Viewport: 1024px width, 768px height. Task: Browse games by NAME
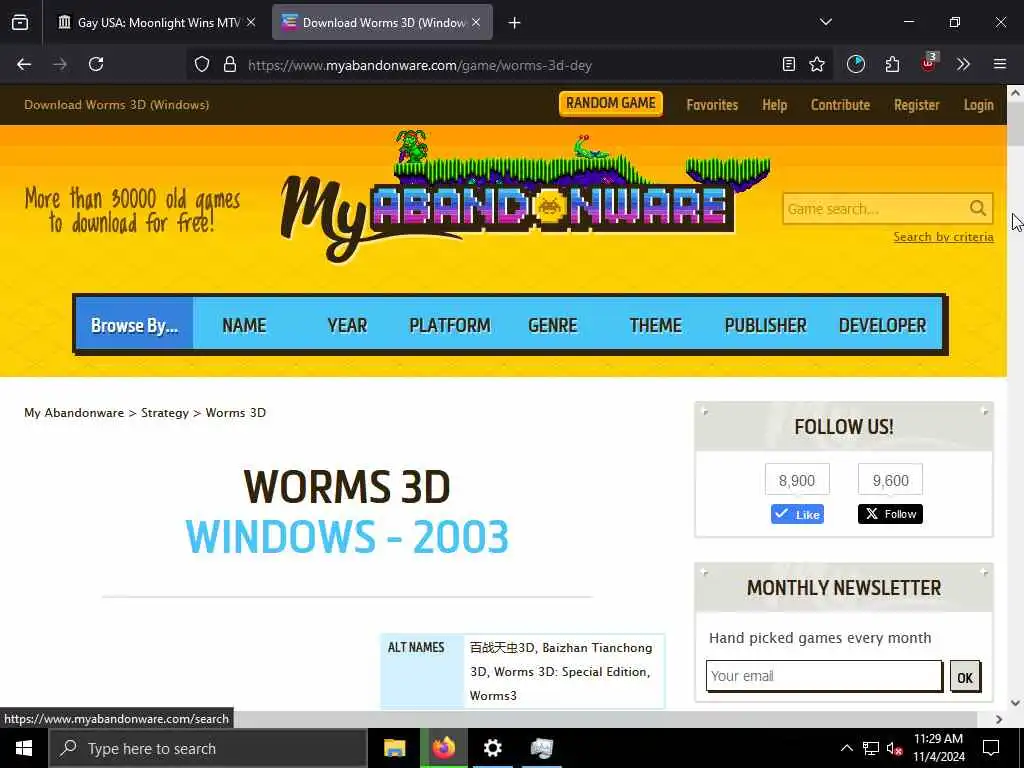(x=244, y=325)
